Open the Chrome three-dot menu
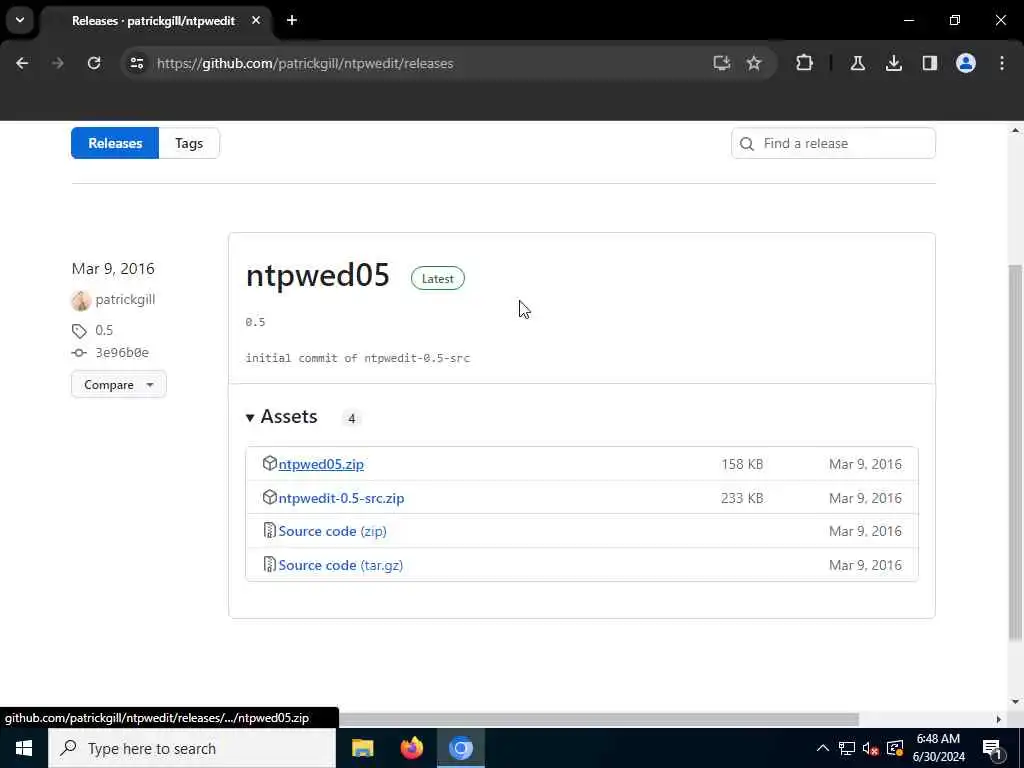Screen dimensions: 1024x768 [1002, 63]
